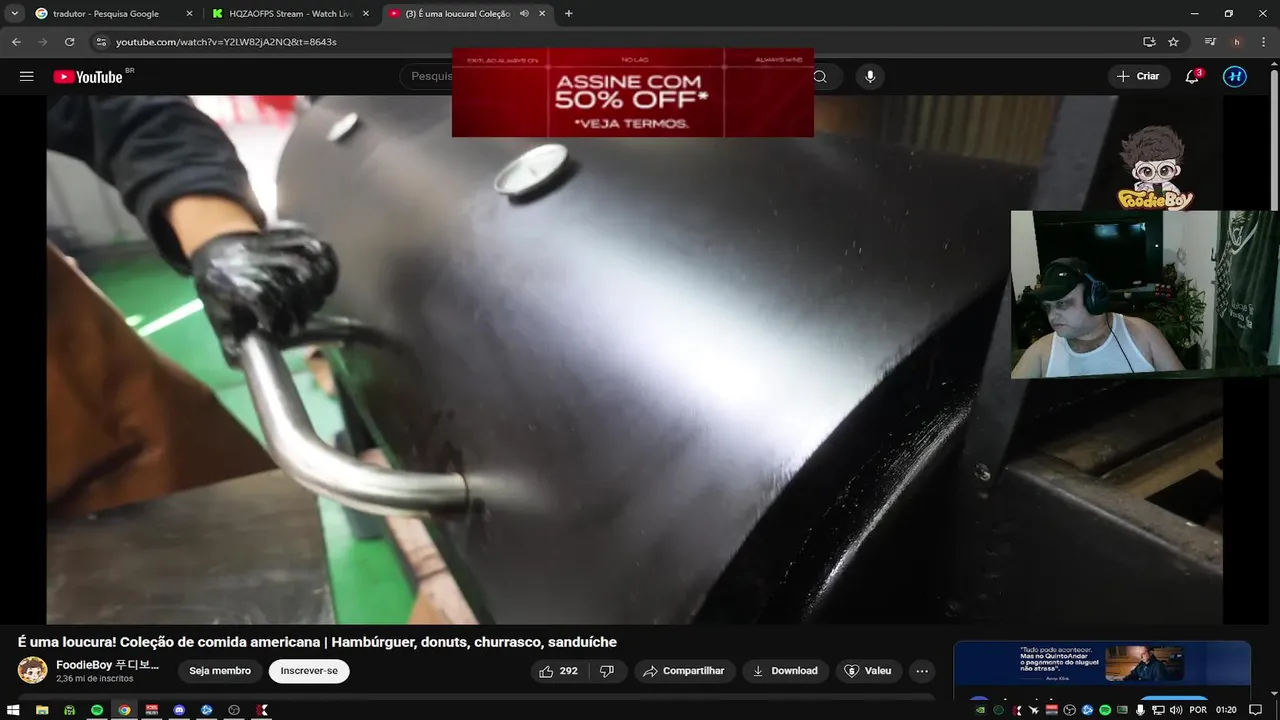This screenshot has width=1280, height=720.
Task: Open the more actions ellipsis menu
Action: click(922, 671)
